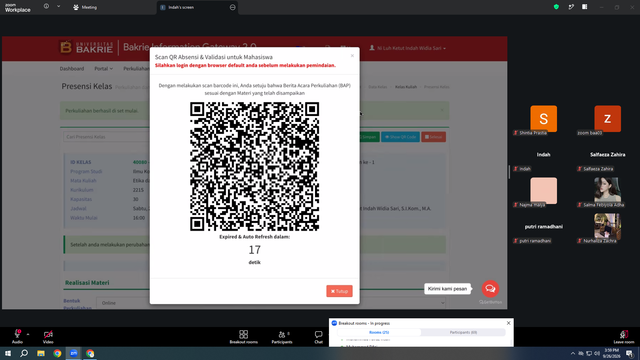The image size is (640, 360).
Task: Select the zoom baa03 participant tile
Action: pos(607,119)
